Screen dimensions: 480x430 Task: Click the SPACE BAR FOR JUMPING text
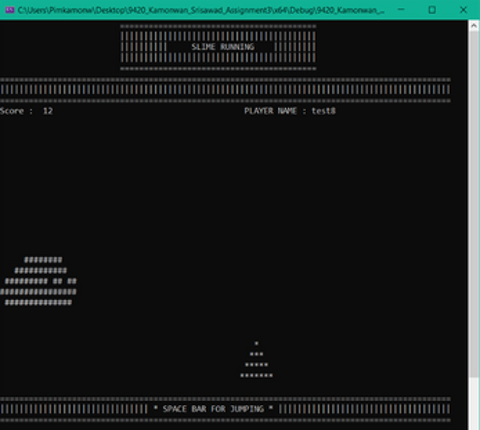click(213, 409)
